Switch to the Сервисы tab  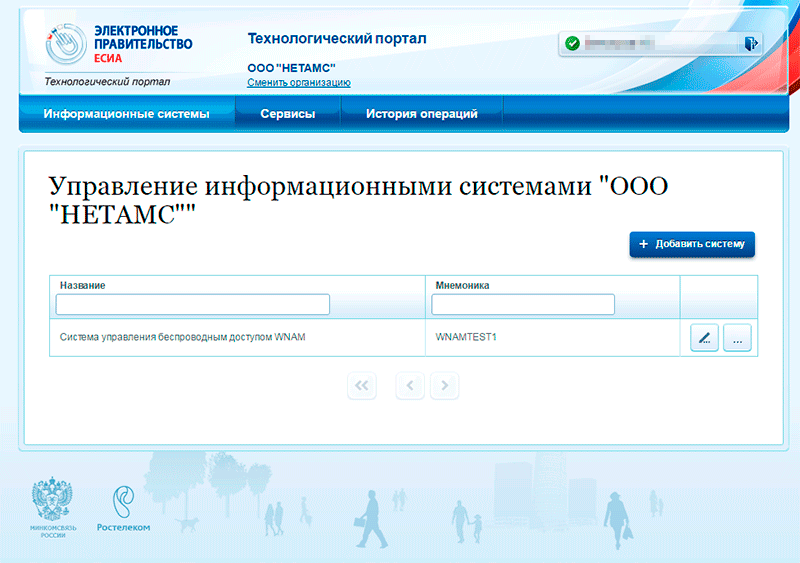[288, 114]
